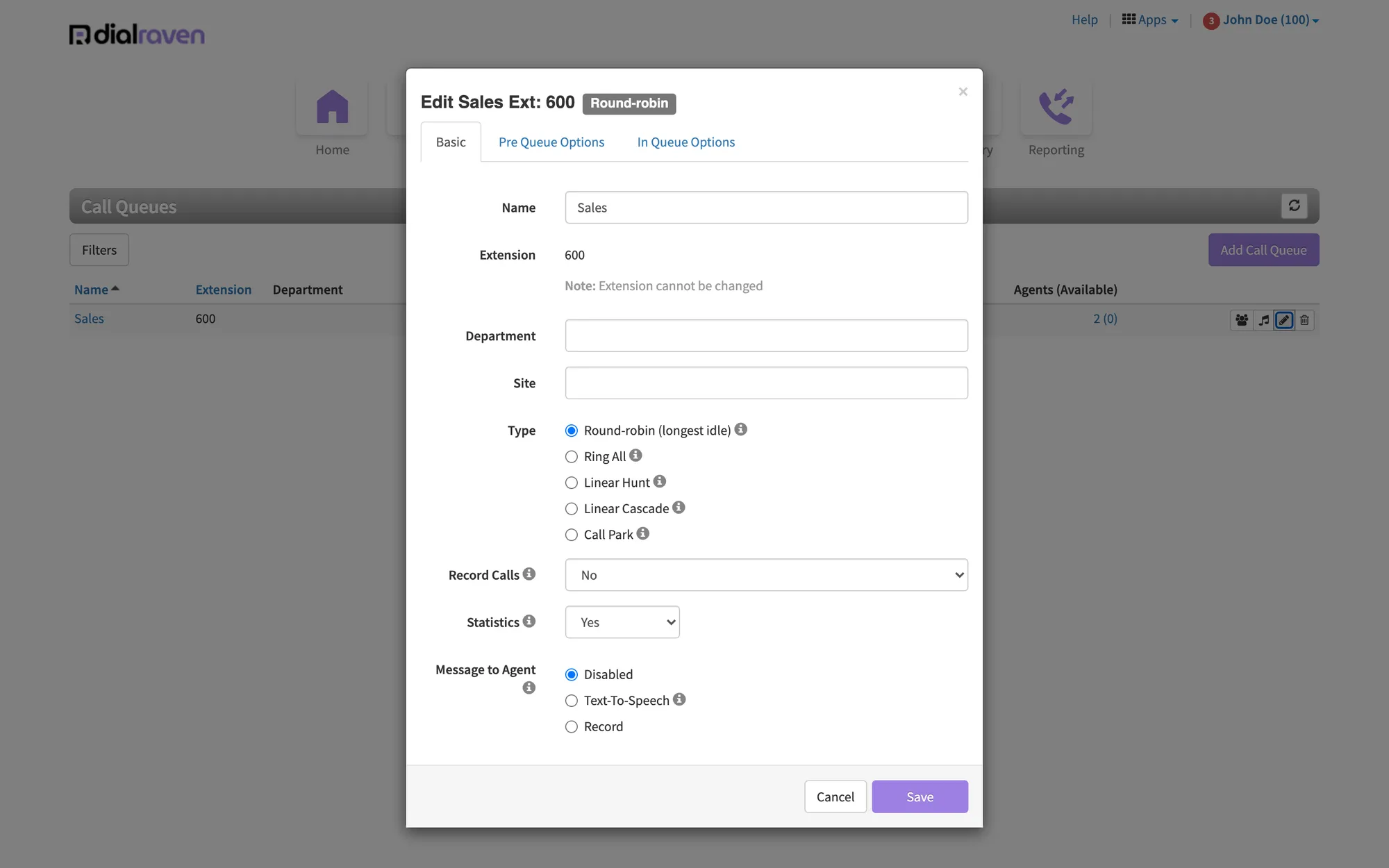
Task: Select Call Park radio option
Action: pos(572,535)
